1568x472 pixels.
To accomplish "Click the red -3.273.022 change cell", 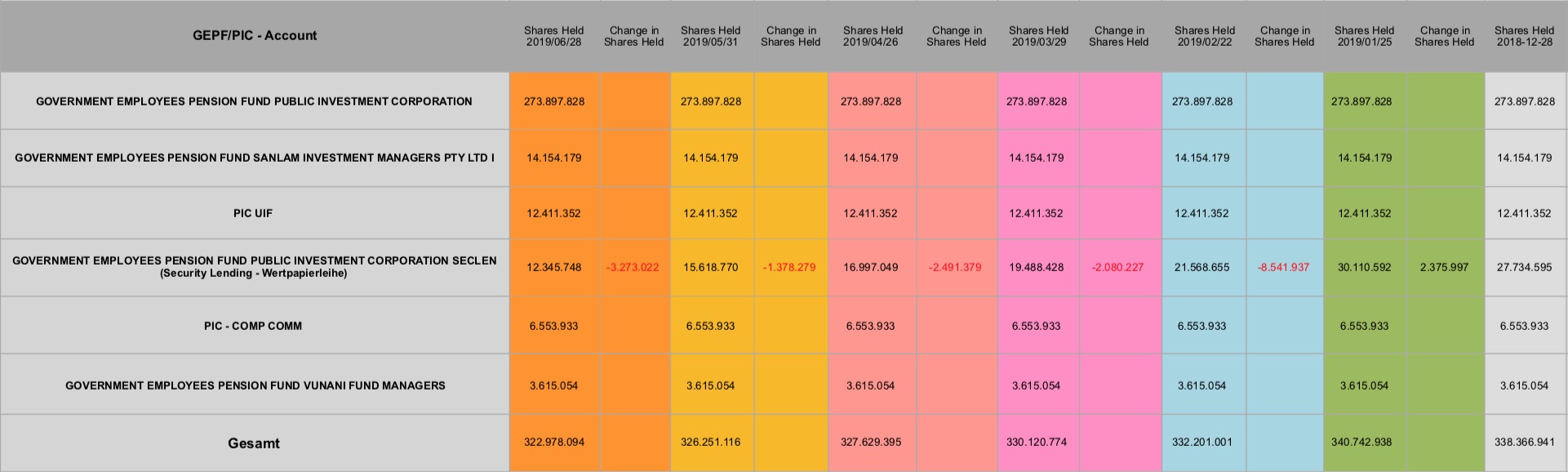I will pos(633,268).
